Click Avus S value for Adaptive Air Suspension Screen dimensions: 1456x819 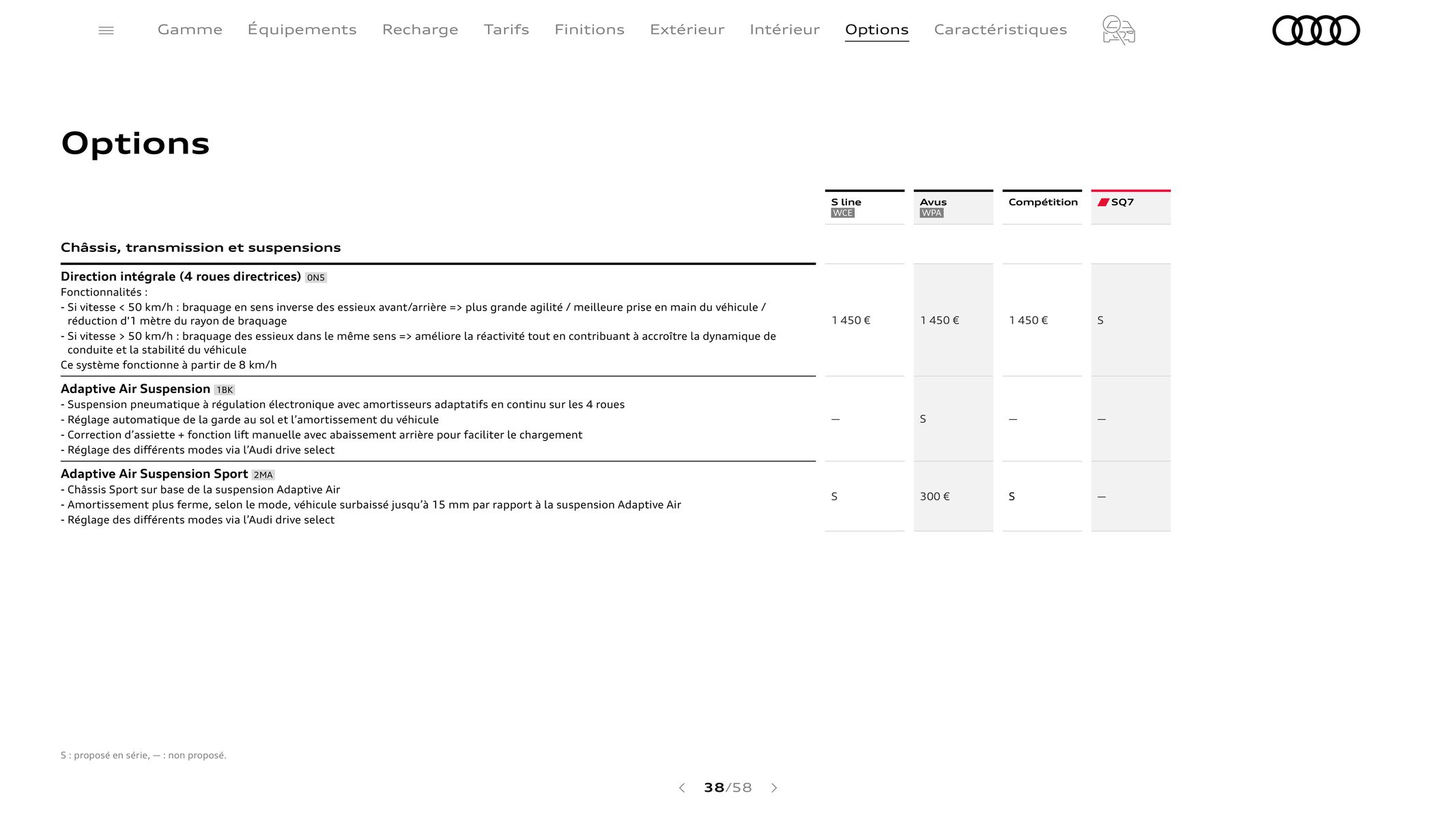pos(923,419)
